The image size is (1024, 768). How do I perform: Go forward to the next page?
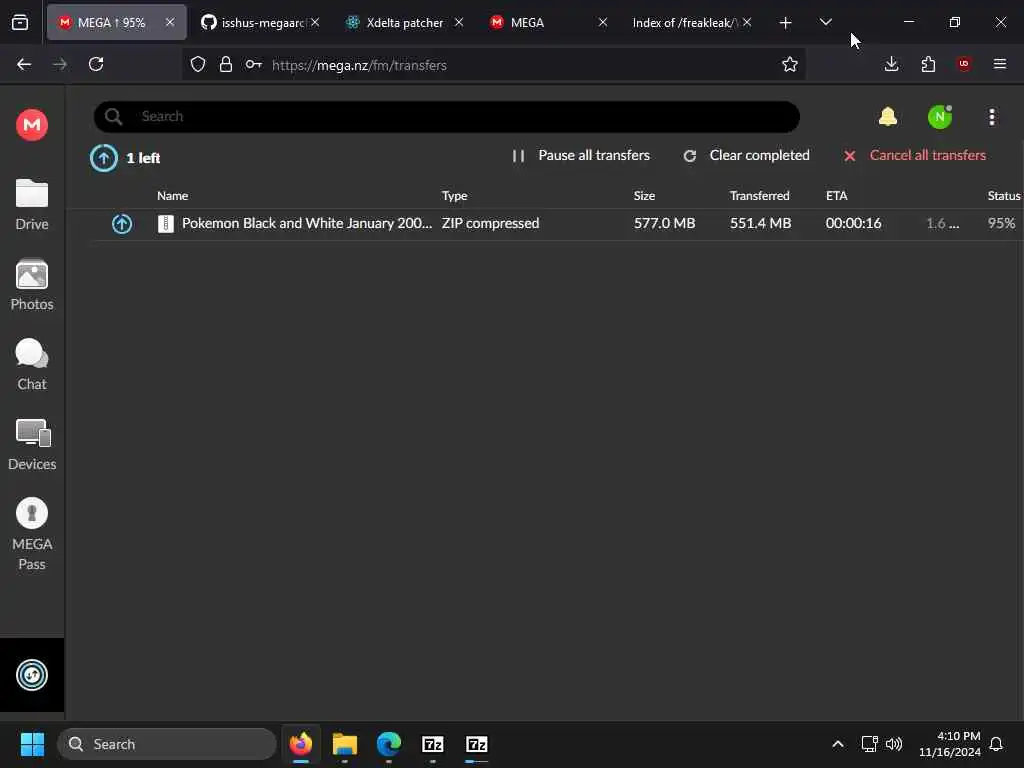pos(60,64)
